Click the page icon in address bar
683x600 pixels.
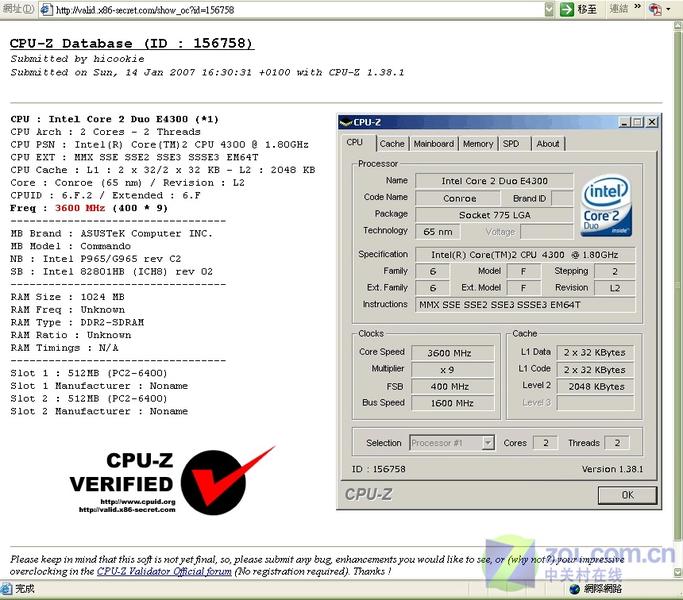coord(47,10)
